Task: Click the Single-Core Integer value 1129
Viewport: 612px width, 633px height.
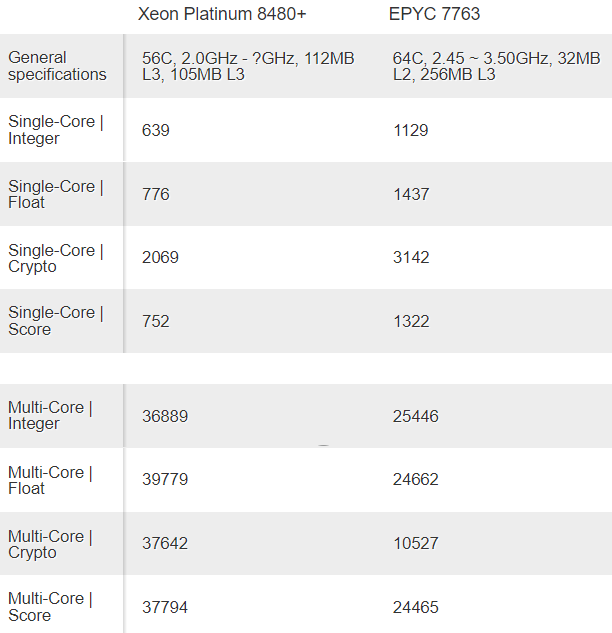Action: [x=409, y=130]
